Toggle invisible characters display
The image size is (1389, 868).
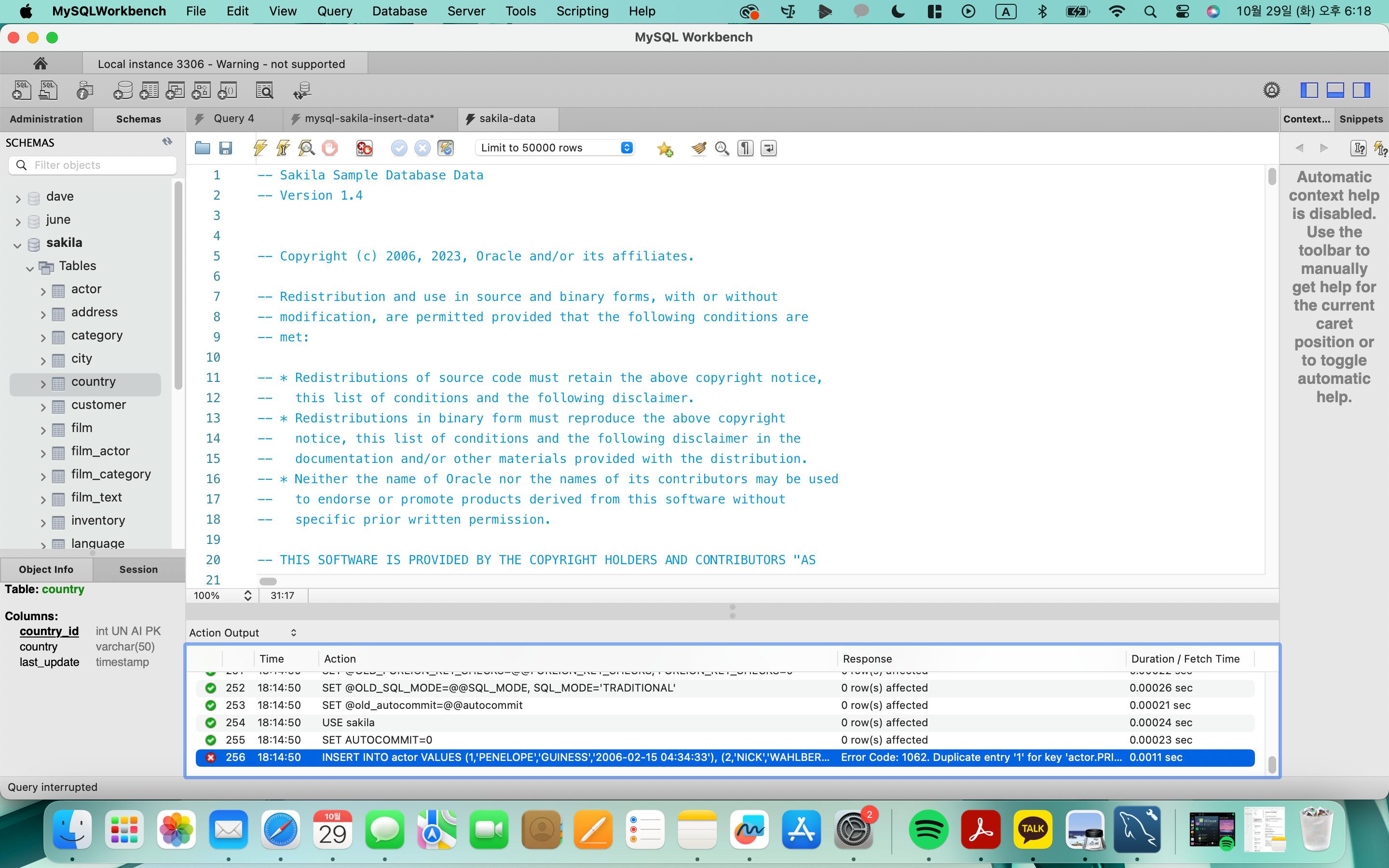pyautogui.click(x=745, y=148)
